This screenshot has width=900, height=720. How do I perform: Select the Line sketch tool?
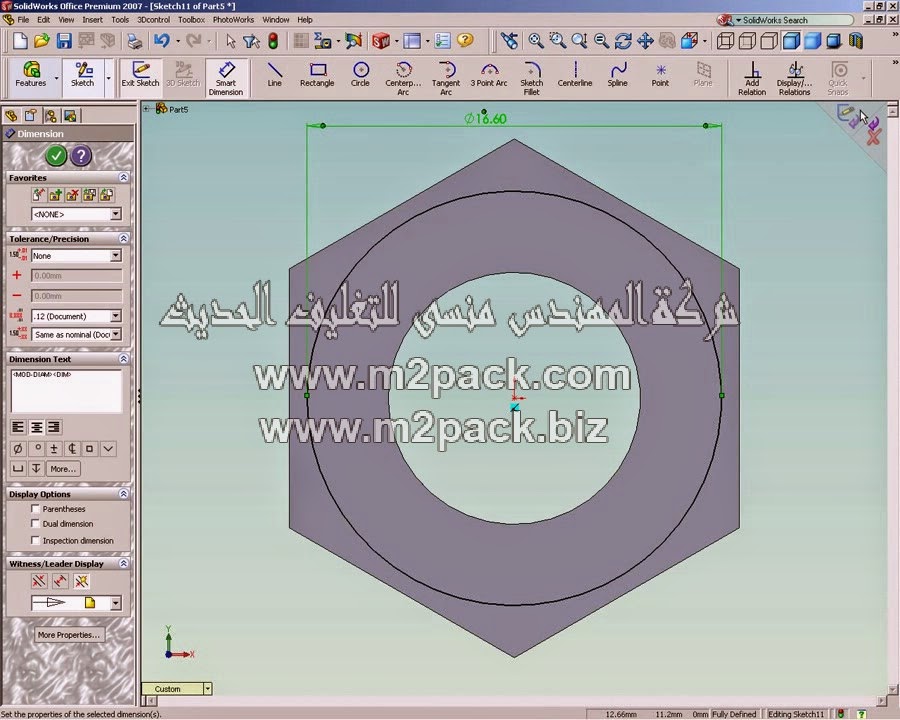click(274, 75)
